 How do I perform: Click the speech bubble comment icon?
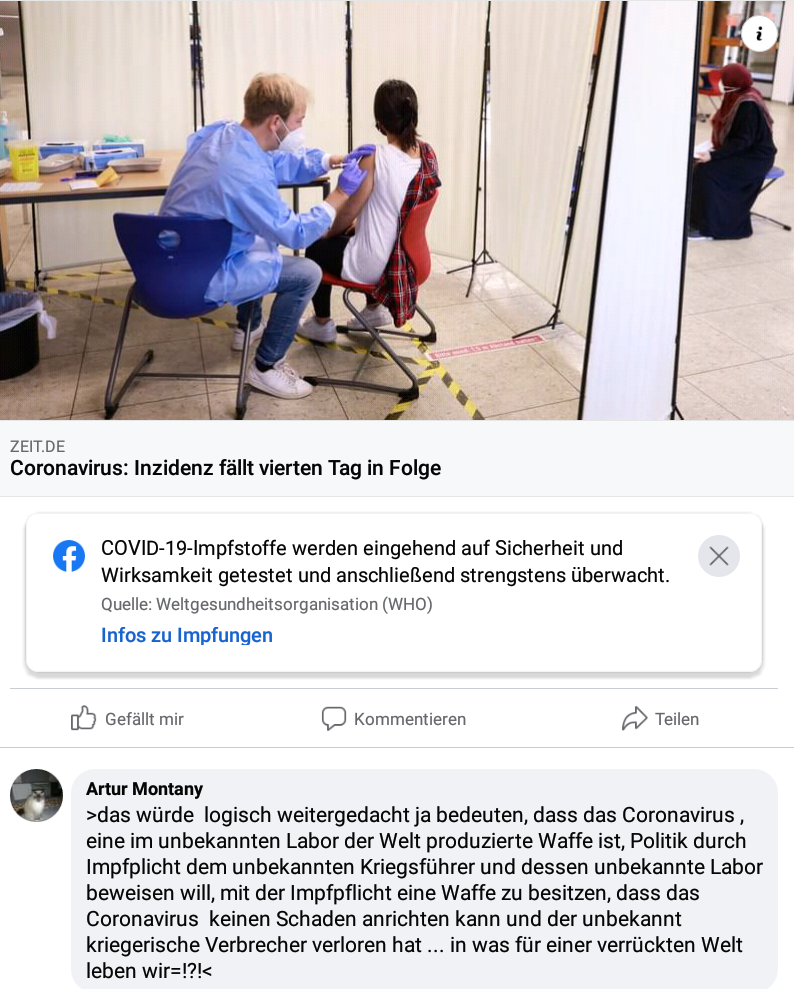334,718
